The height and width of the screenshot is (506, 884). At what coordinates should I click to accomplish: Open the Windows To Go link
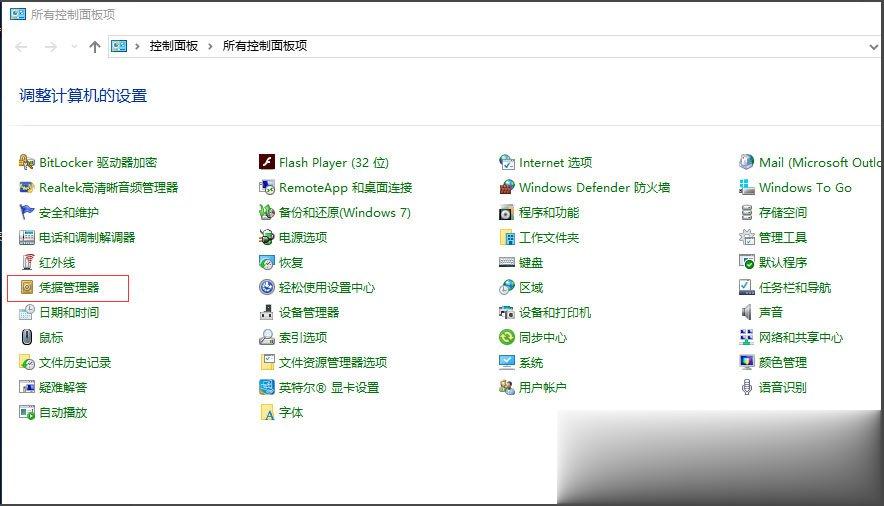[805, 188]
